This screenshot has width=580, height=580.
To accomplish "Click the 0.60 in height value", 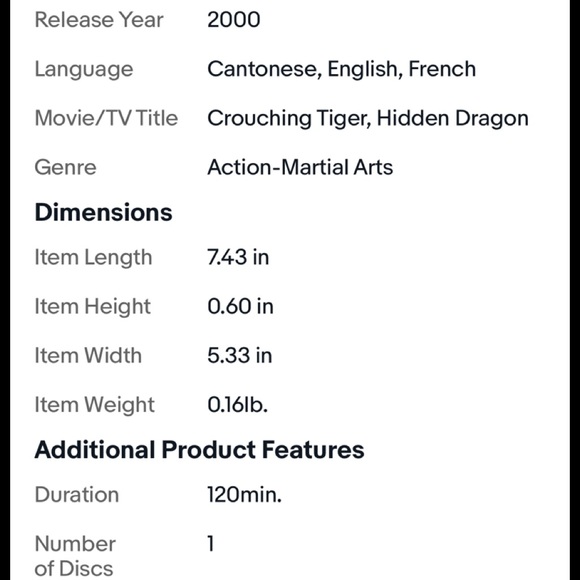I will point(240,306).
